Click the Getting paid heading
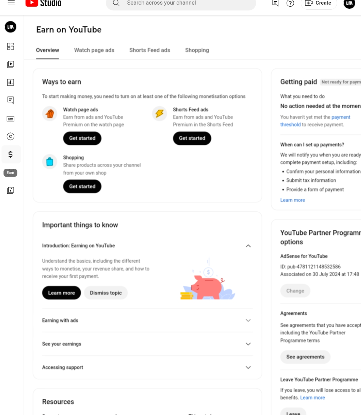361x415 pixels. pyautogui.click(x=299, y=82)
